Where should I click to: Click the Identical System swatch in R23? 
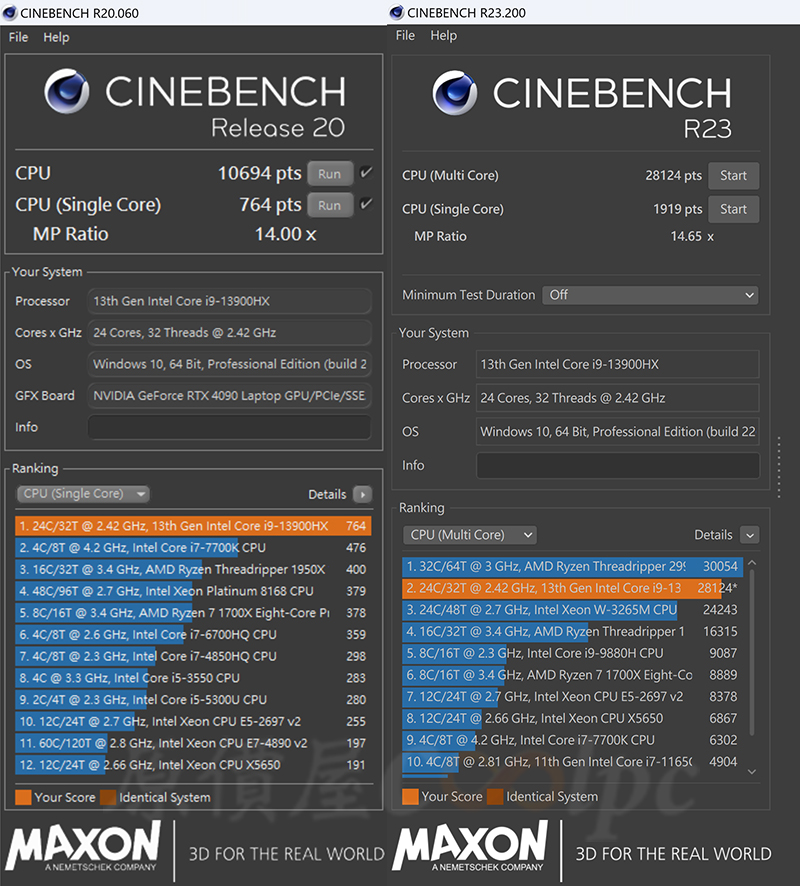(495, 796)
